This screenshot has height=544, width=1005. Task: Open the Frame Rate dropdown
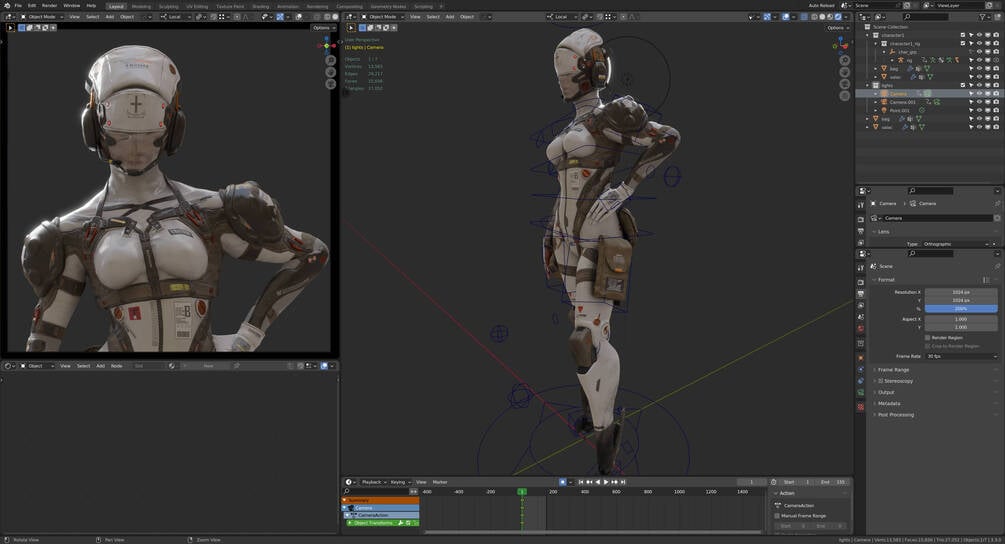click(x=960, y=356)
